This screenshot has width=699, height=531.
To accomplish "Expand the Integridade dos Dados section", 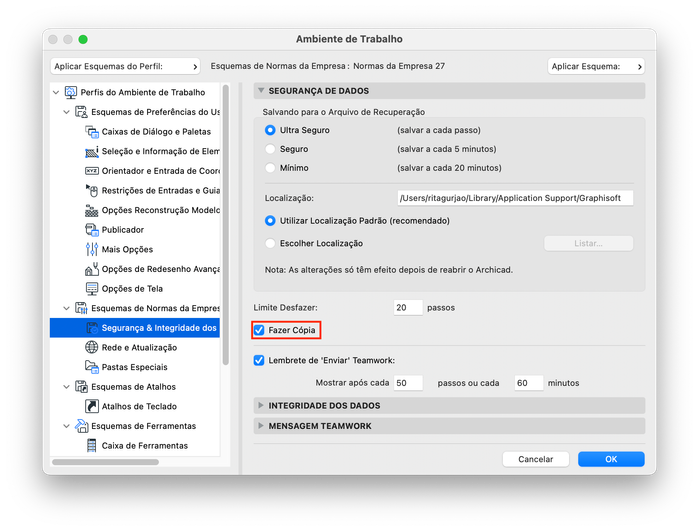I will [261, 405].
